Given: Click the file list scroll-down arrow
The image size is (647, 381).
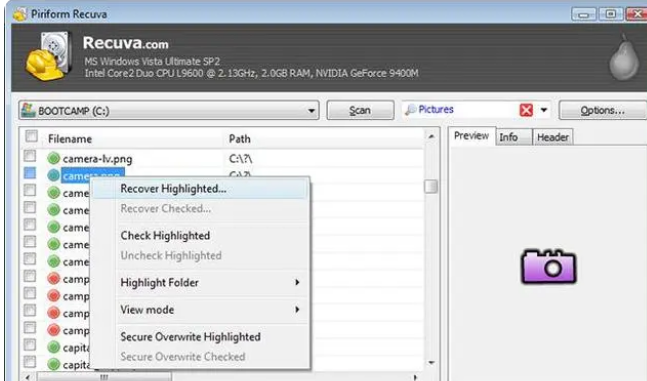Looking at the screenshot, I should pos(431,363).
